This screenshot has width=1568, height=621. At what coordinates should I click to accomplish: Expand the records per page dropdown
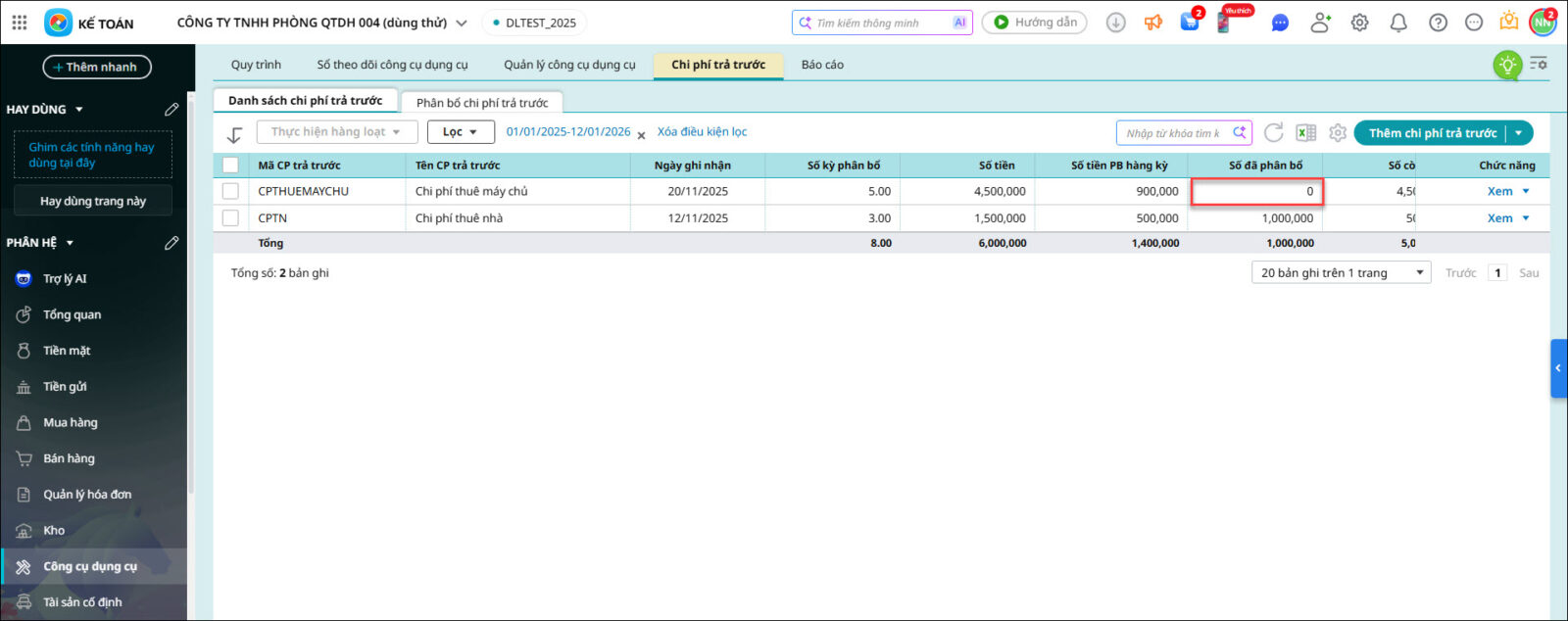click(1340, 272)
